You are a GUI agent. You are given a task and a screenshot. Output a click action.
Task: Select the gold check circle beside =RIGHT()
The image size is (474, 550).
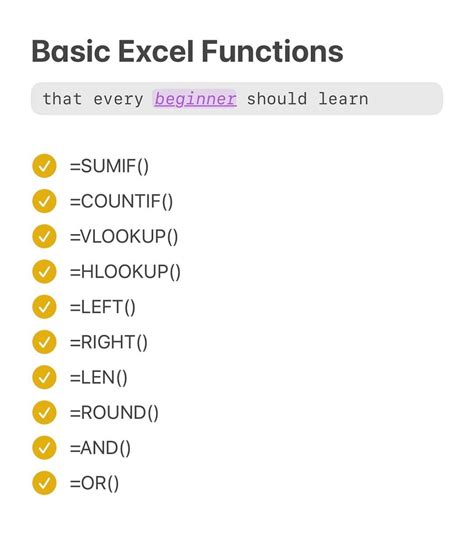44,342
